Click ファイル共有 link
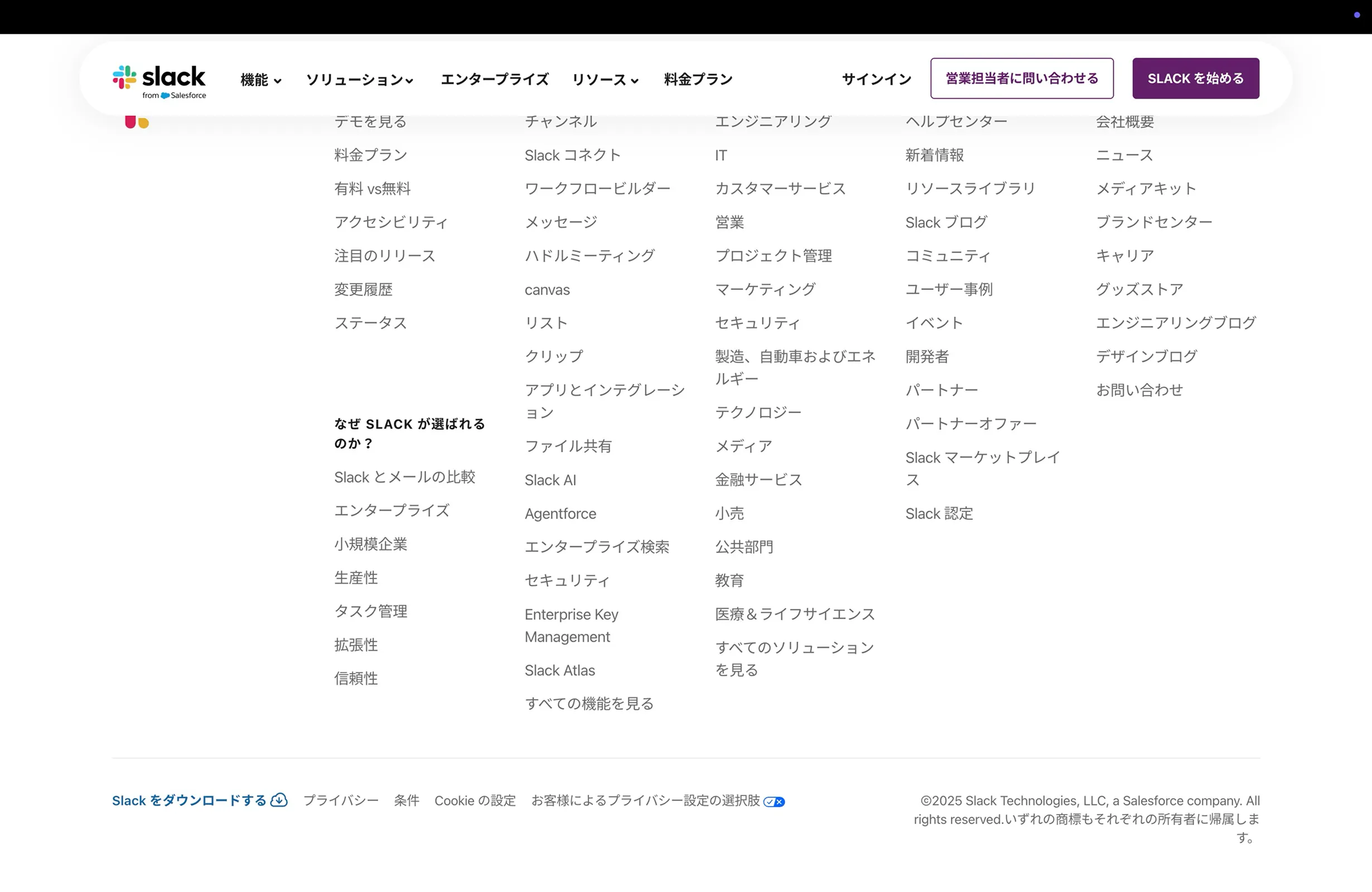This screenshot has width=1372, height=892. (x=568, y=446)
